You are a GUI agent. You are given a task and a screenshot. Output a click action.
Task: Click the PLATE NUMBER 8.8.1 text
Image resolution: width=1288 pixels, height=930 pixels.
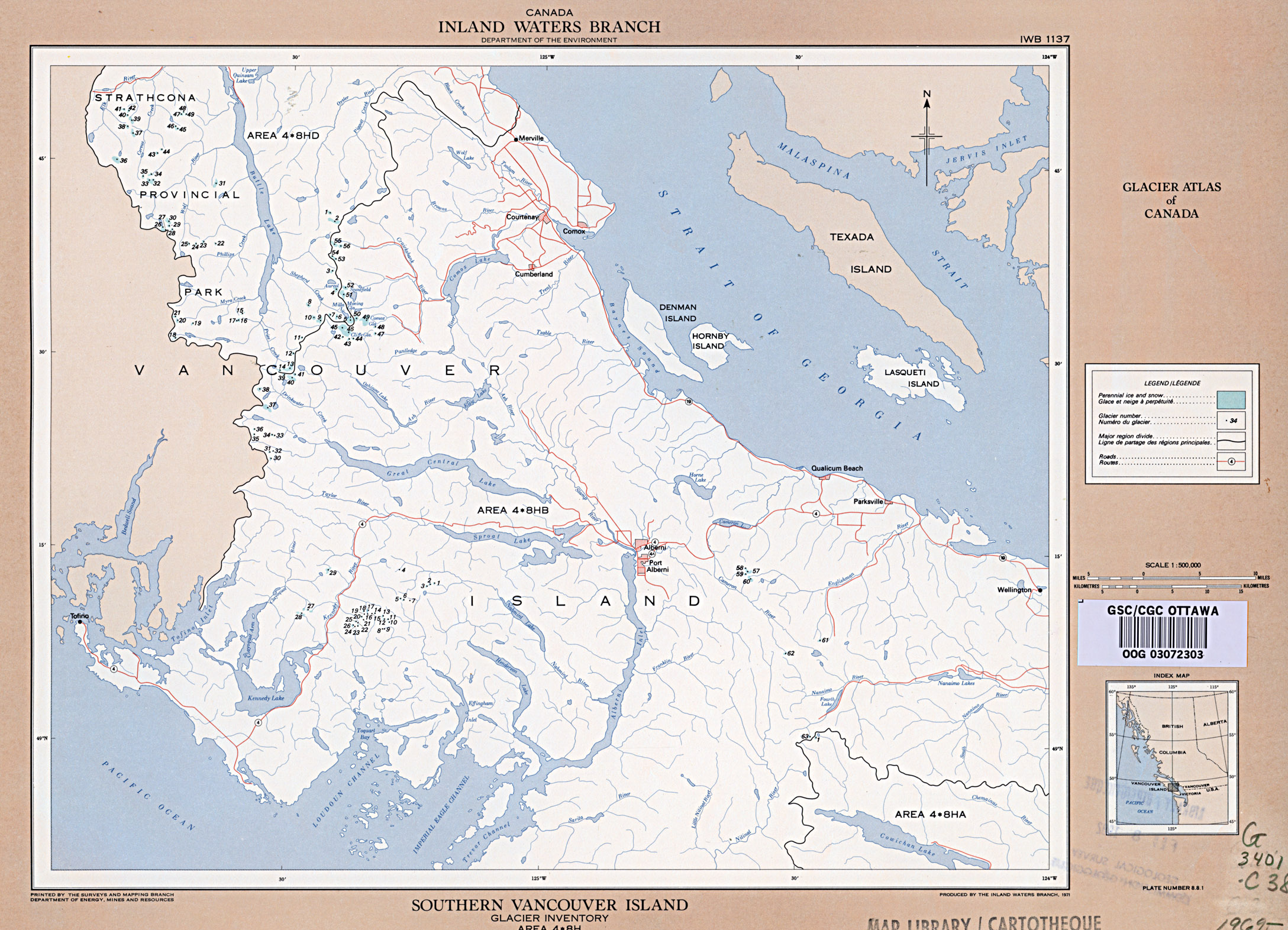[x=1172, y=887]
